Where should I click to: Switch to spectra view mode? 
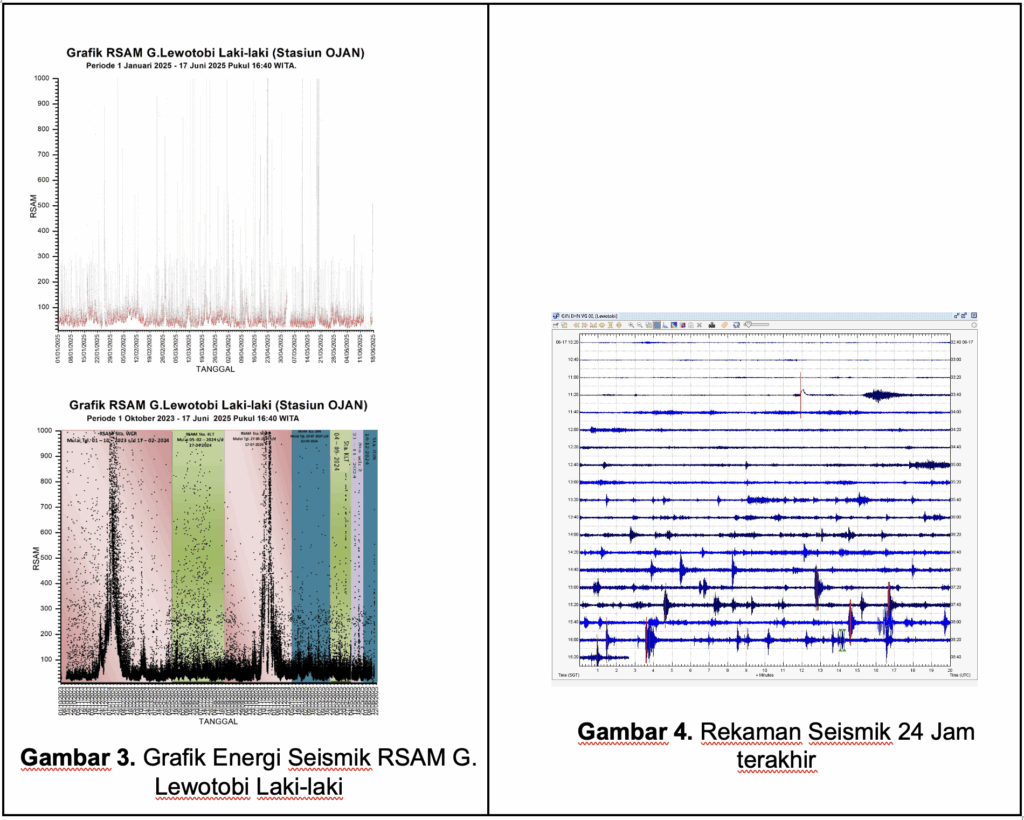coord(665,325)
